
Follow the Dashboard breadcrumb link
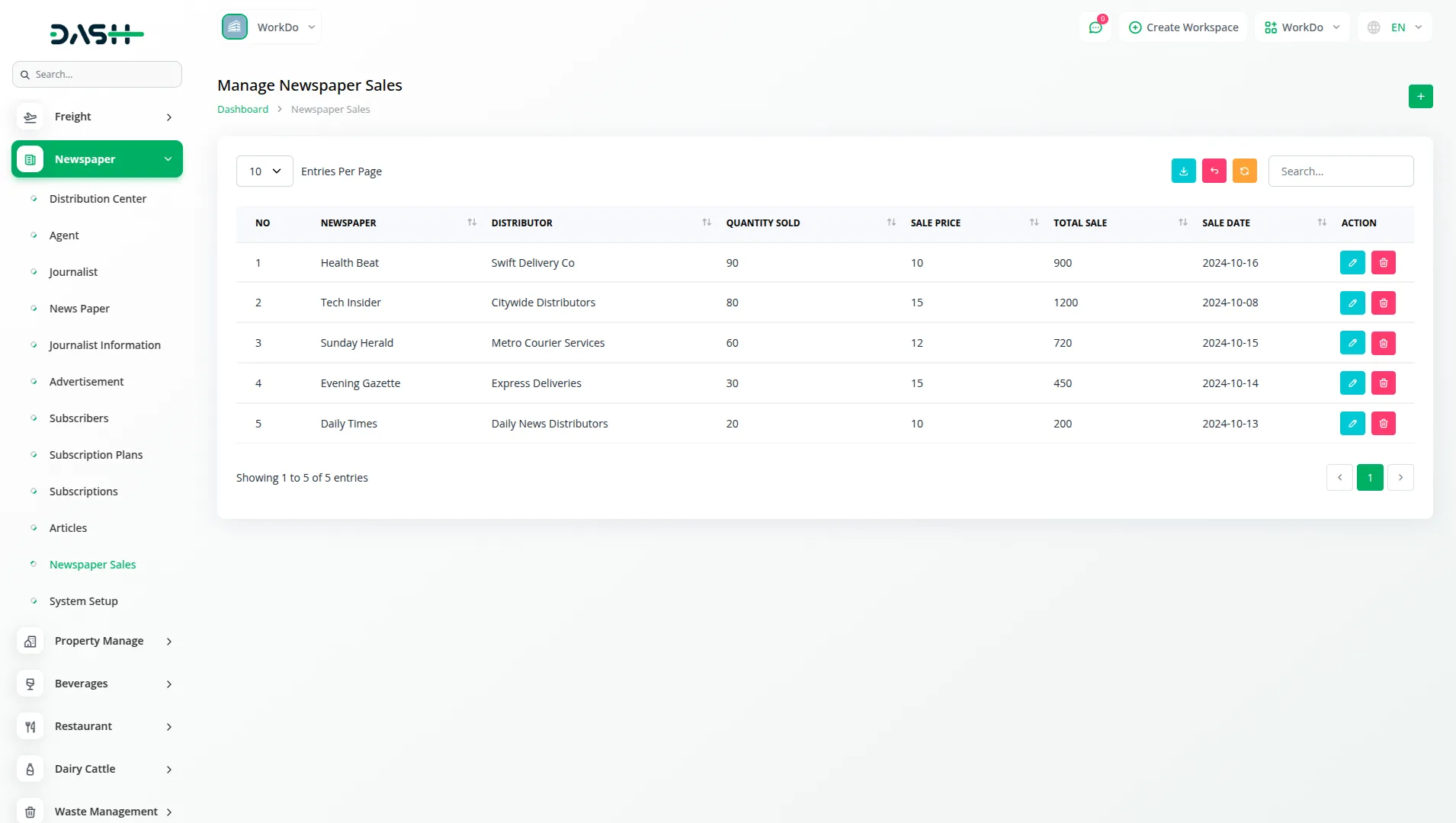click(242, 110)
